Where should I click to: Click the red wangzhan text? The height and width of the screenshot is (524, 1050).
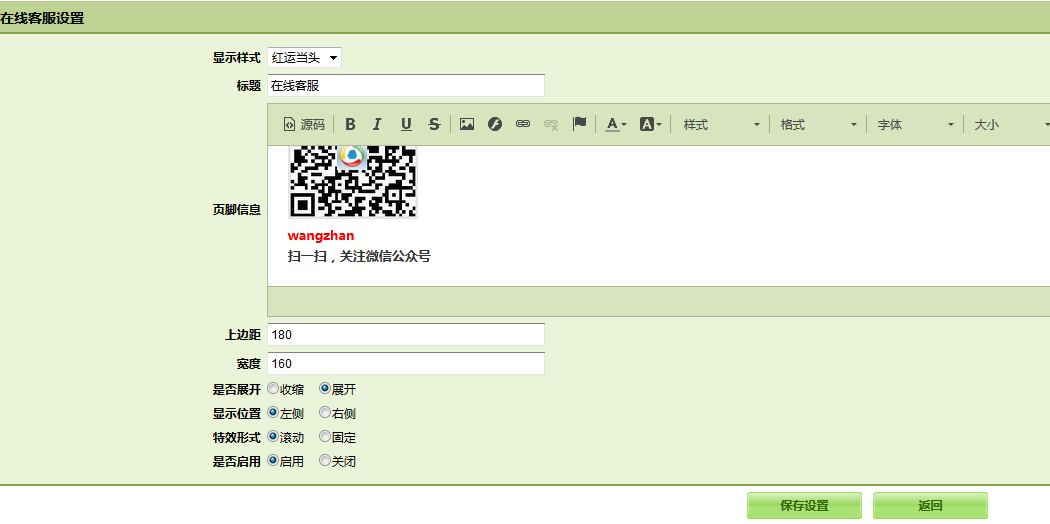point(321,236)
